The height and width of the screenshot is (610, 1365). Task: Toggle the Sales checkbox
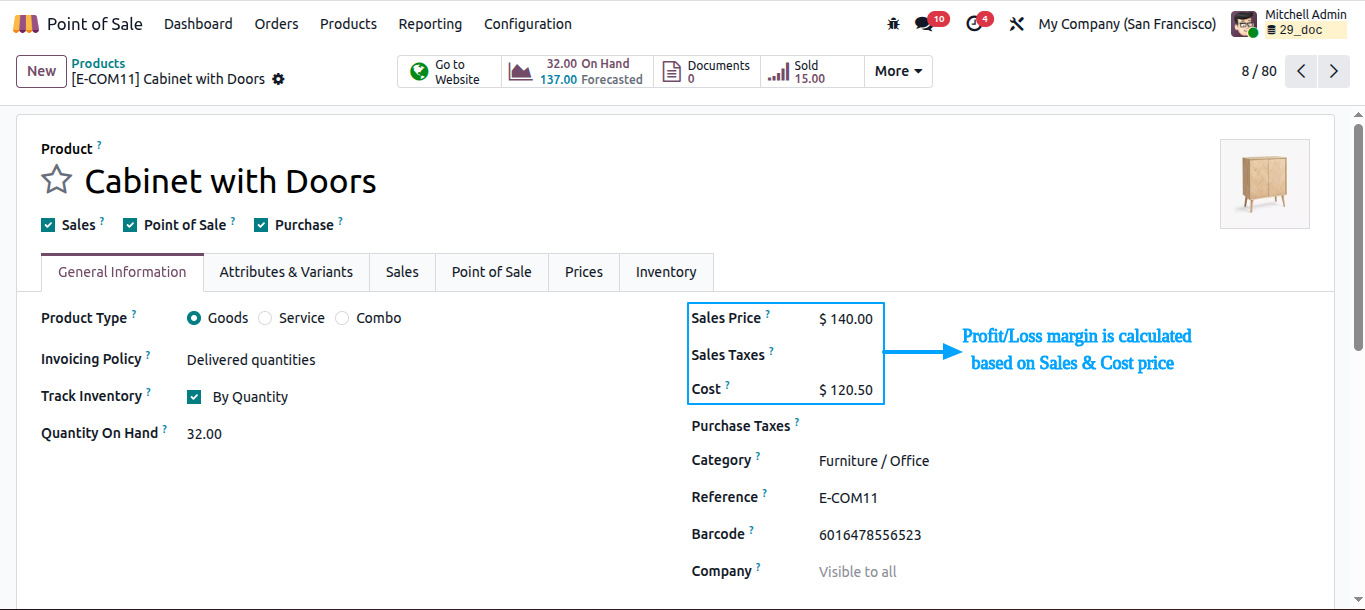[48, 225]
